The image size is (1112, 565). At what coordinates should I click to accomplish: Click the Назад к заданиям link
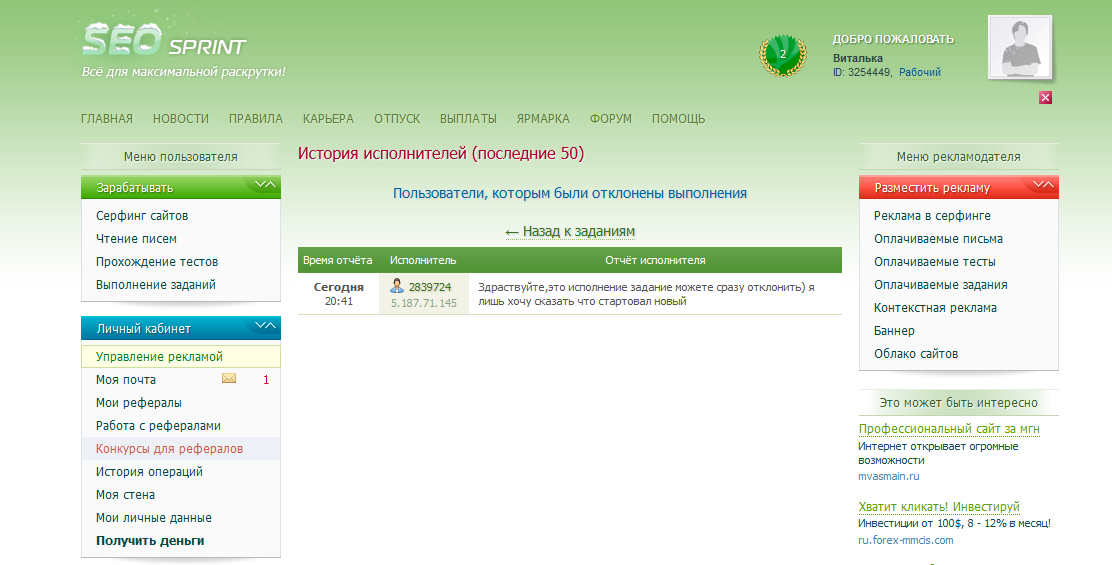pyautogui.click(x=570, y=231)
